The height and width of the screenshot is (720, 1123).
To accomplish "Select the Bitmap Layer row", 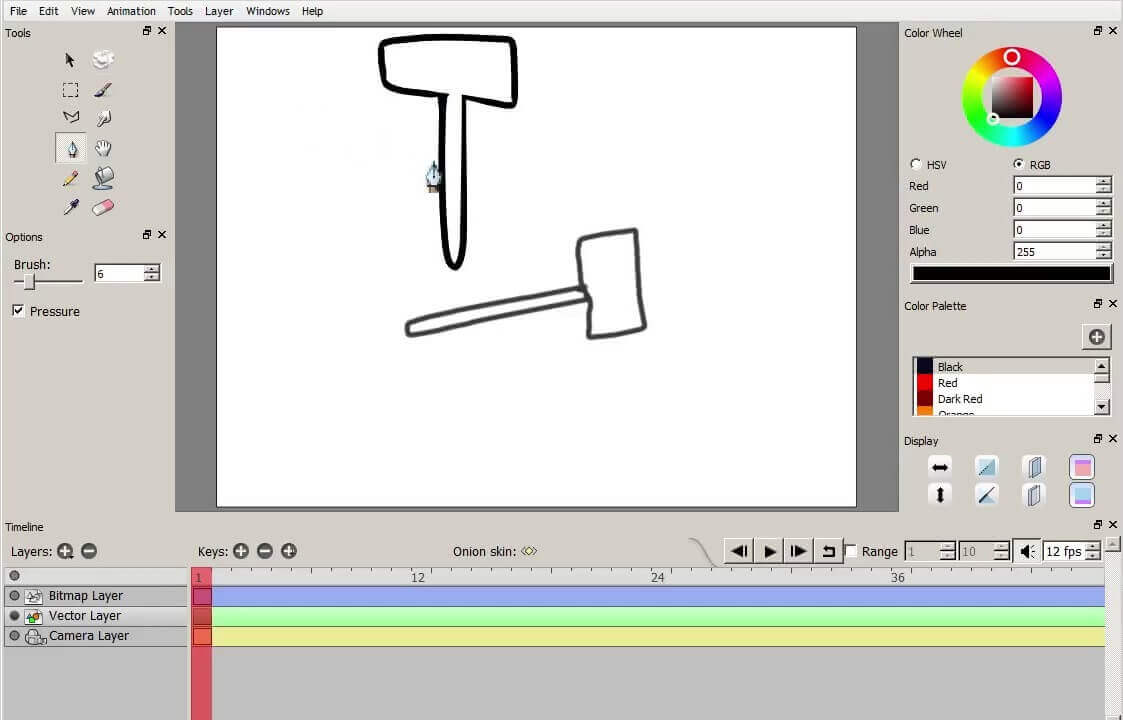I will click(96, 595).
